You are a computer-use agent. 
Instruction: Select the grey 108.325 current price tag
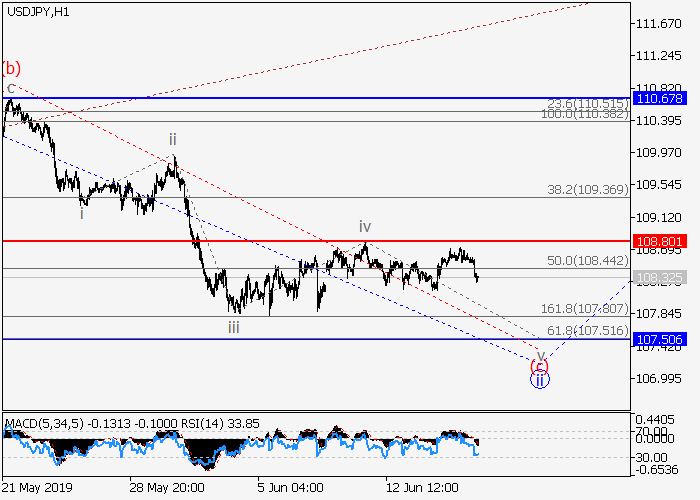tap(659, 277)
